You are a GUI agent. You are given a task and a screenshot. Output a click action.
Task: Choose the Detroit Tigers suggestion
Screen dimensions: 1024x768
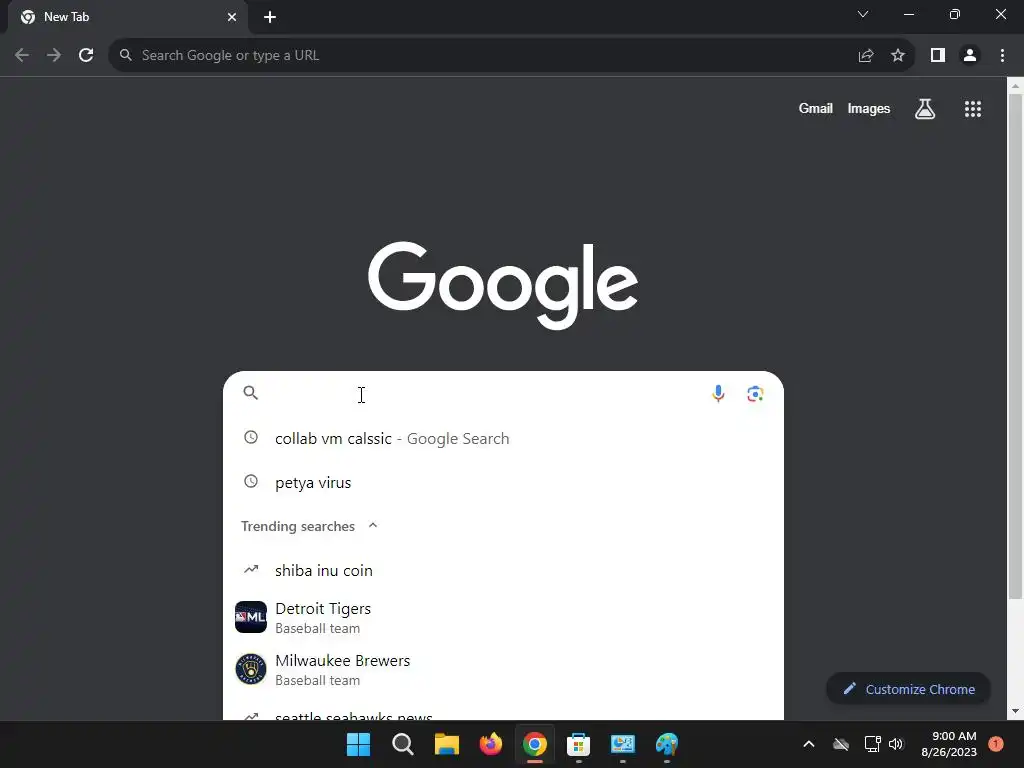tap(503, 618)
